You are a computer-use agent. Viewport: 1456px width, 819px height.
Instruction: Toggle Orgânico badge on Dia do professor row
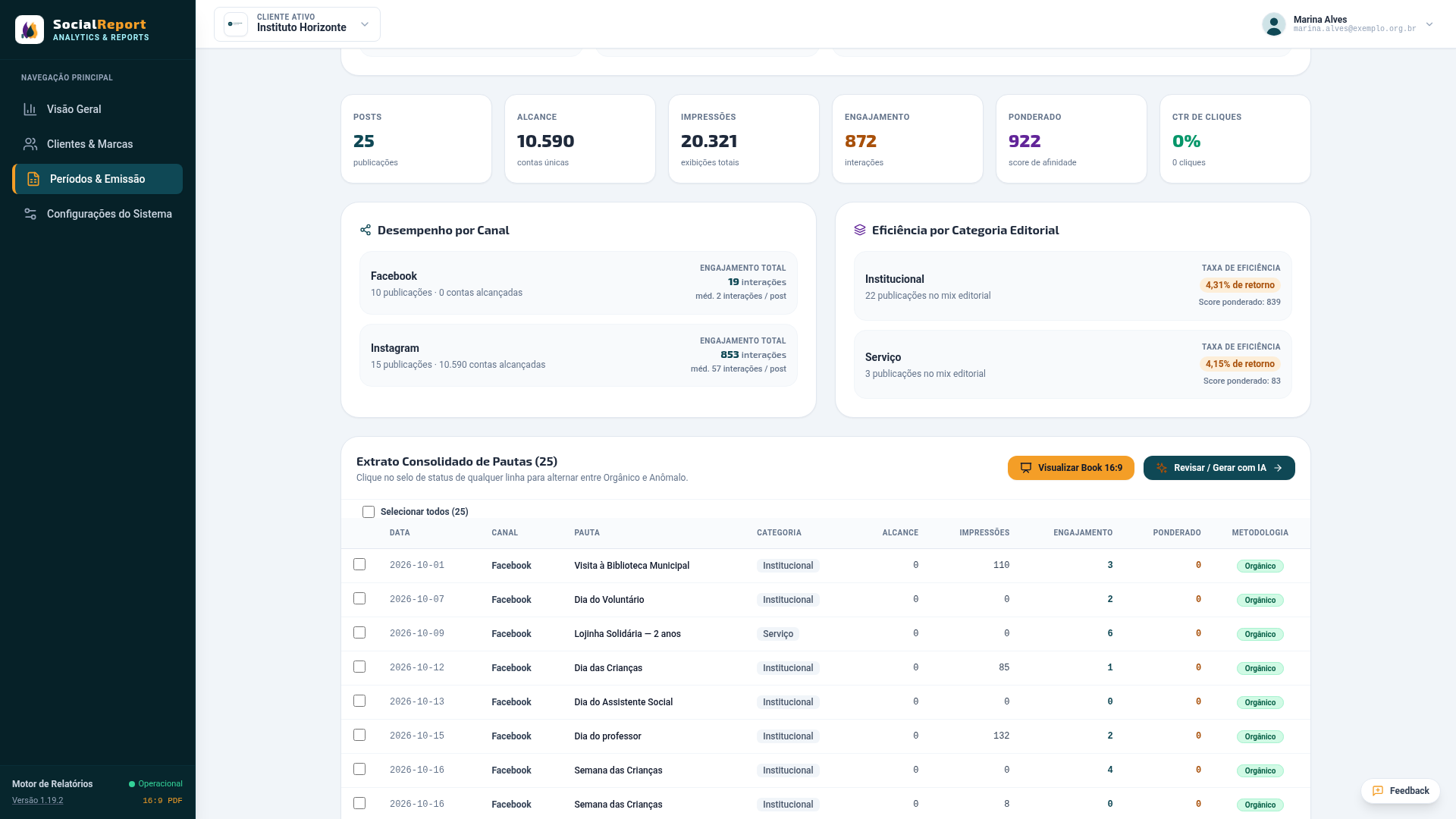[x=1260, y=736]
